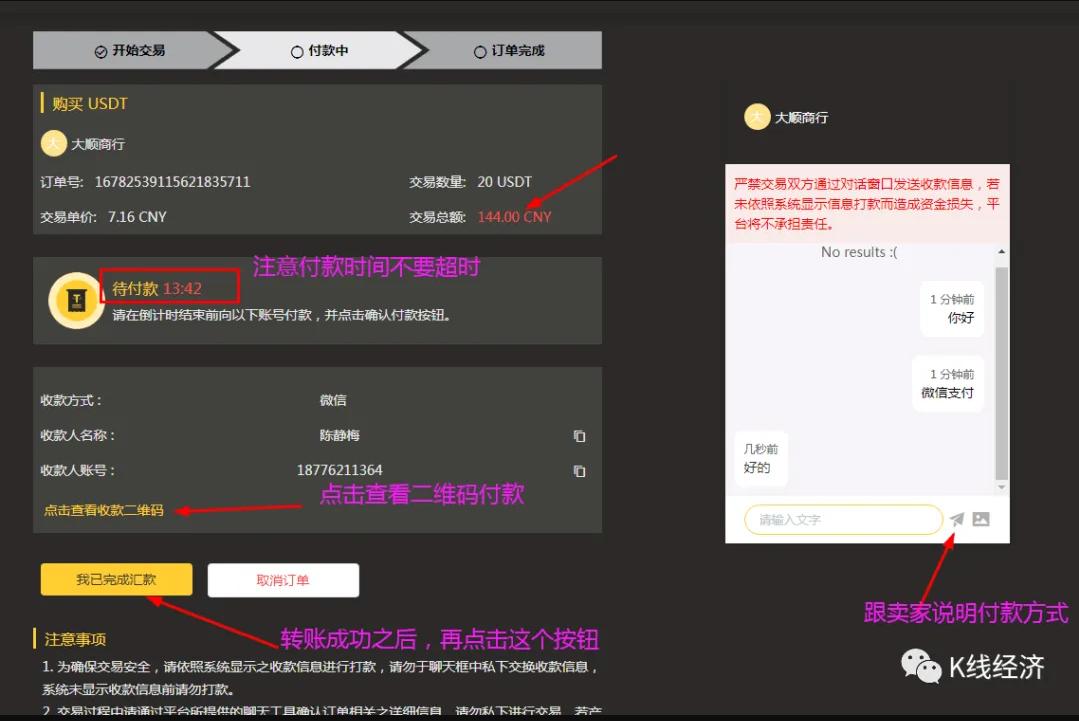The image size is (1079, 721).
Task: Click the chat scrollbar down arrow
Action: click(x=1002, y=487)
